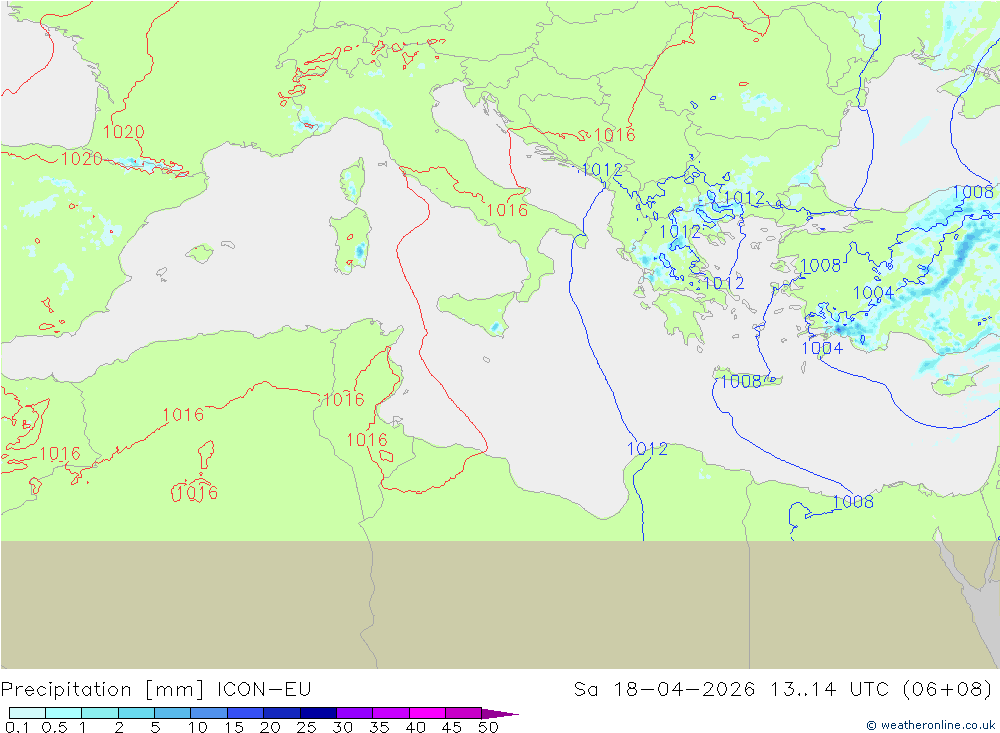This screenshot has width=1000, height=733.
Task: Select the red 1016 label over the Balkans
Action: coord(614,135)
